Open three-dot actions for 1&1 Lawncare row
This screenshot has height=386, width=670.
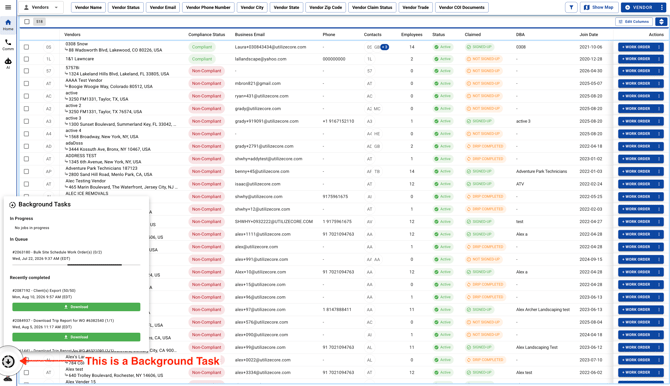click(659, 59)
